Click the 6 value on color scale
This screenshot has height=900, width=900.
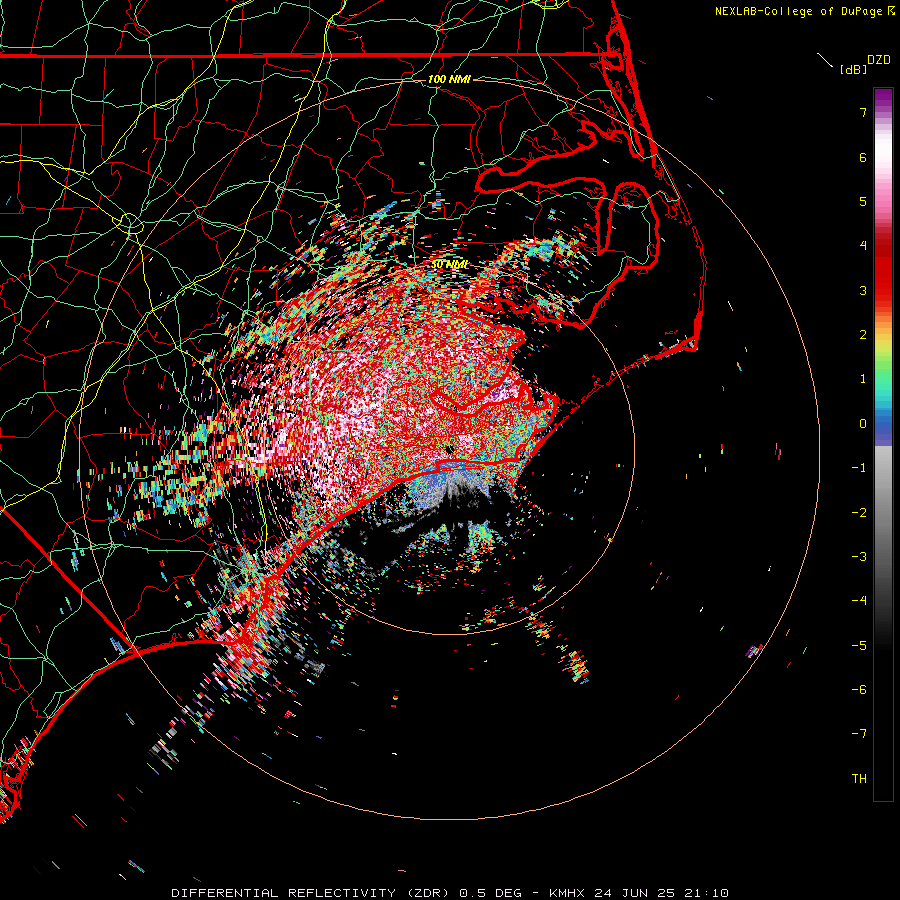(x=863, y=157)
